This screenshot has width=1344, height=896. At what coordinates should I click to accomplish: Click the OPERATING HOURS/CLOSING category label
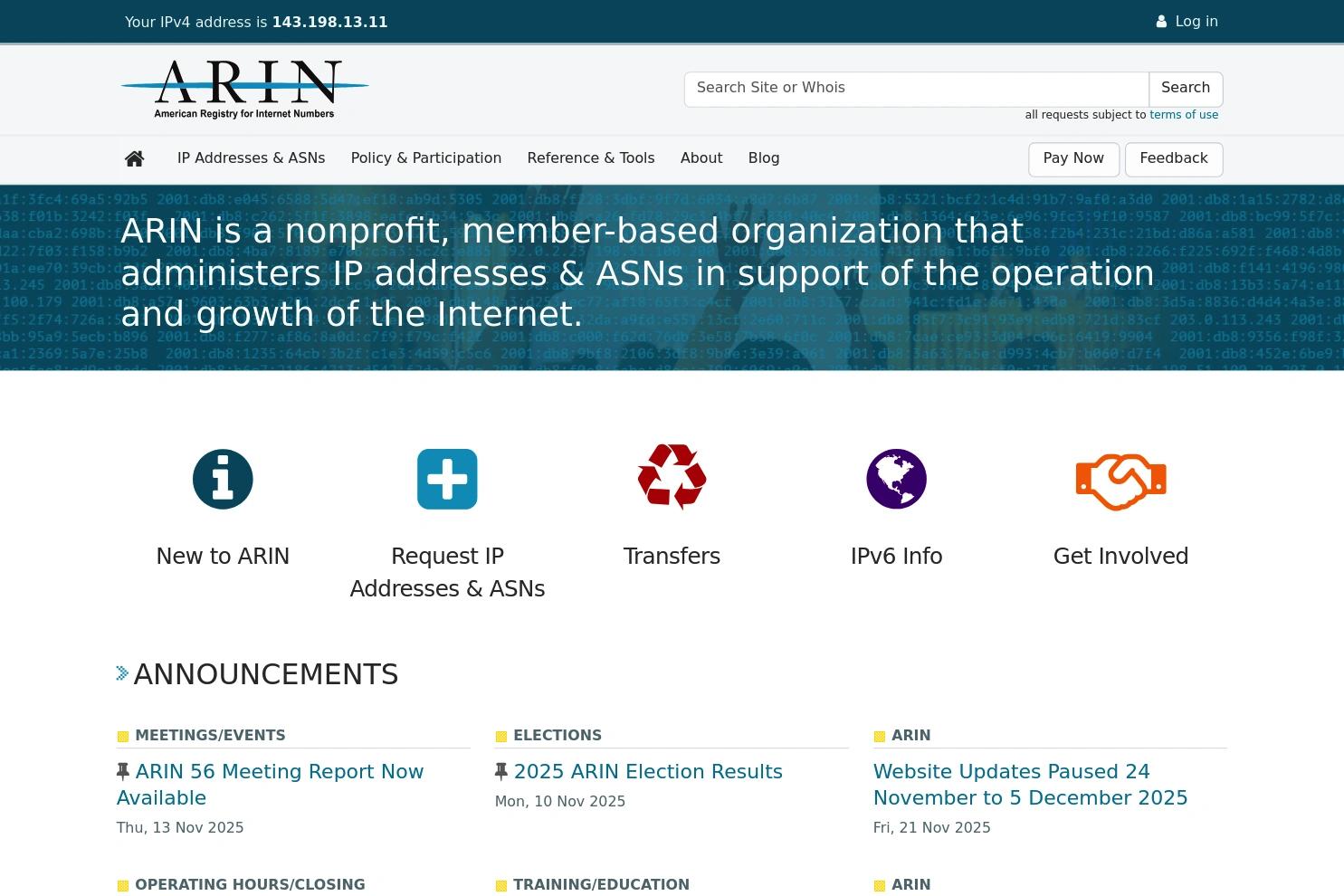(250, 885)
